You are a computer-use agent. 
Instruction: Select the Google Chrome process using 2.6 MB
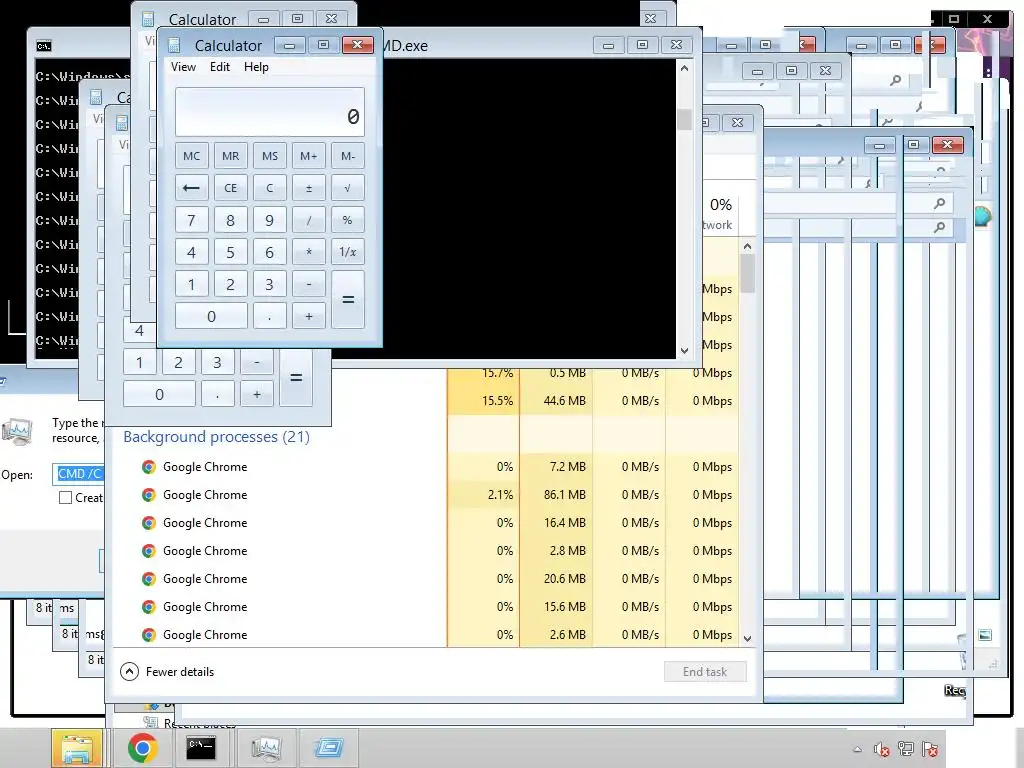(x=426, y=635)
